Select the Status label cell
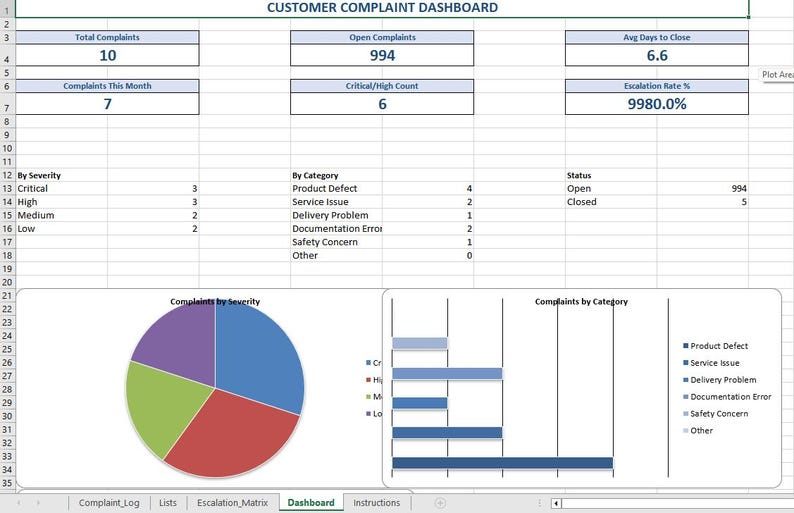This screenshot has width=794, height=513. (611, 175)
